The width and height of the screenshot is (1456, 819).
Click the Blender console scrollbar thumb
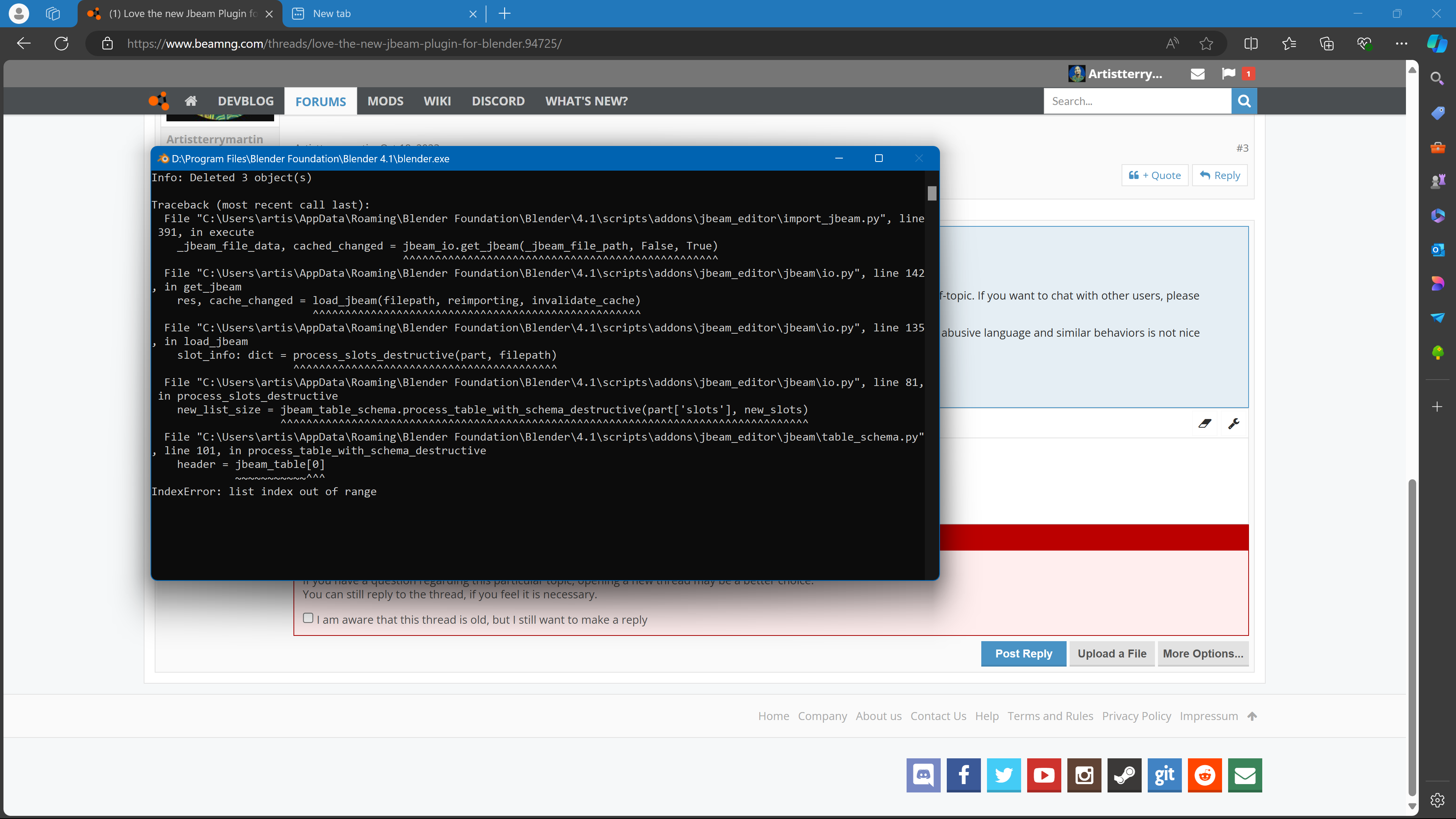[x=932, y=193]
